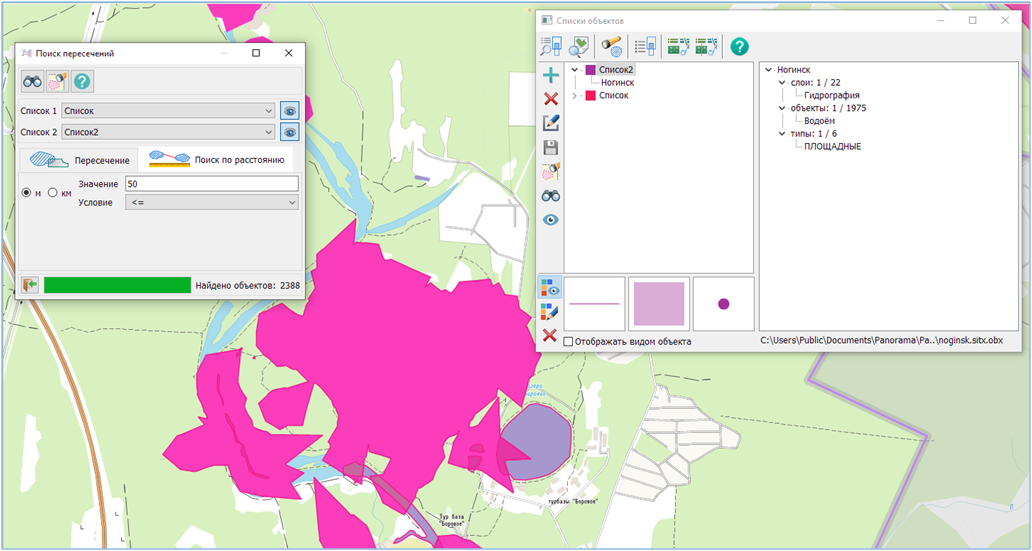Switch to the Пересечение tab

(x=80, y=160)
